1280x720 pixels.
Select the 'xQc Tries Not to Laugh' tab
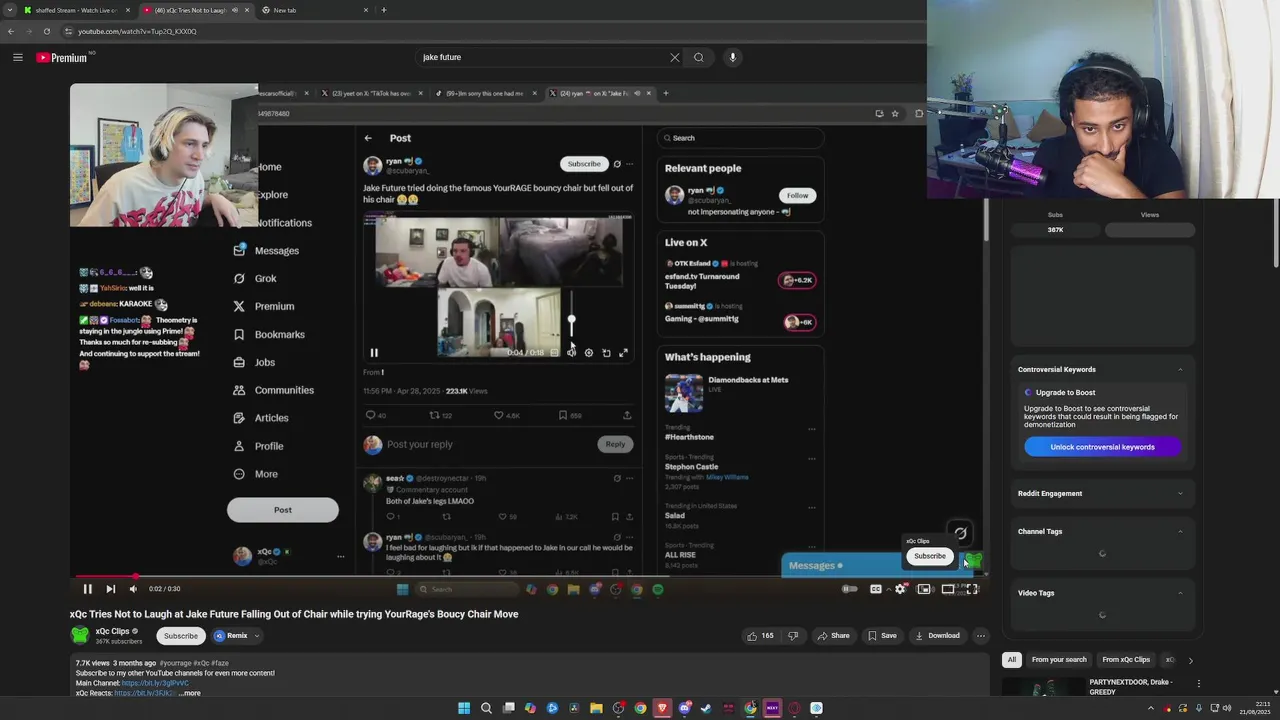pos(195,10)
